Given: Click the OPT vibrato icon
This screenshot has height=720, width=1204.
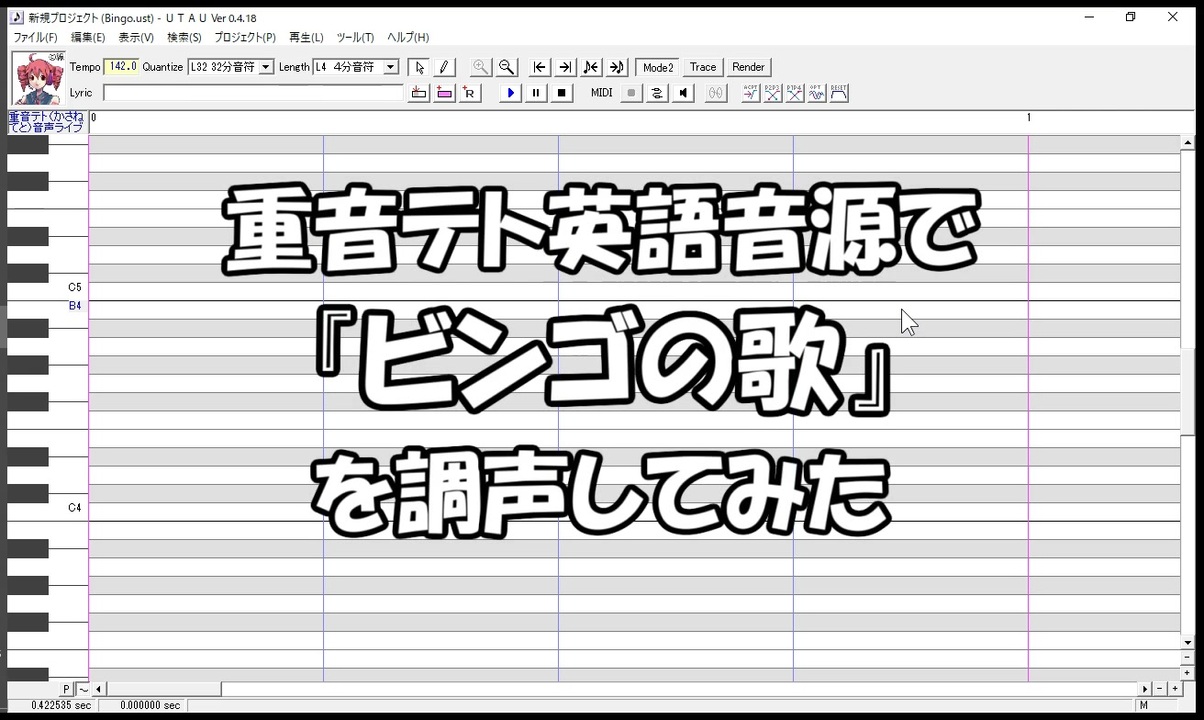Looking at the screenshot, I should point(817,93).
